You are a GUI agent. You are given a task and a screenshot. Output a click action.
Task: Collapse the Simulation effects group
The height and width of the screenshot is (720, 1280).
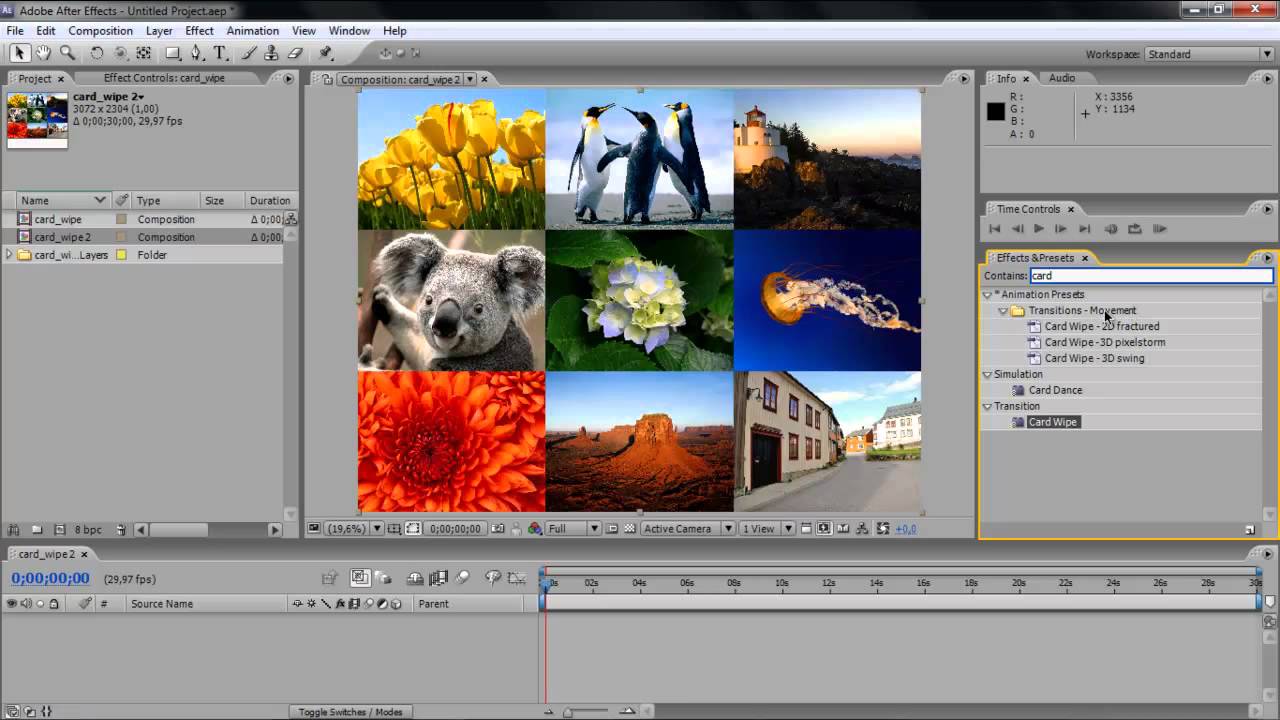(x=987, y=375)
